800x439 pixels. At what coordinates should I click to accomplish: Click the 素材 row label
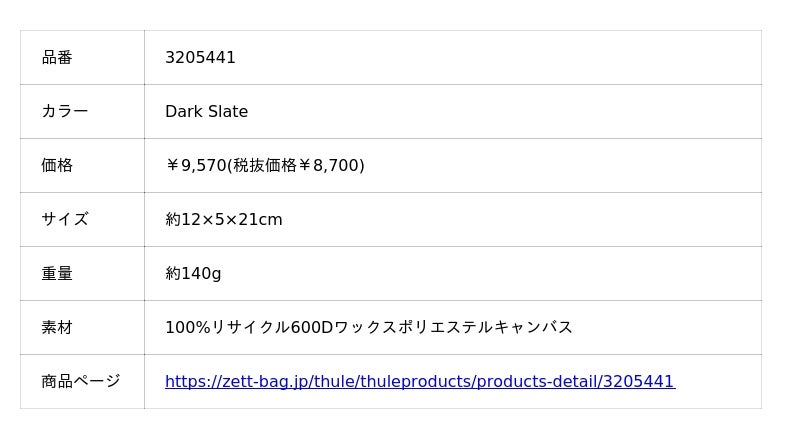(x=57, y=328)
